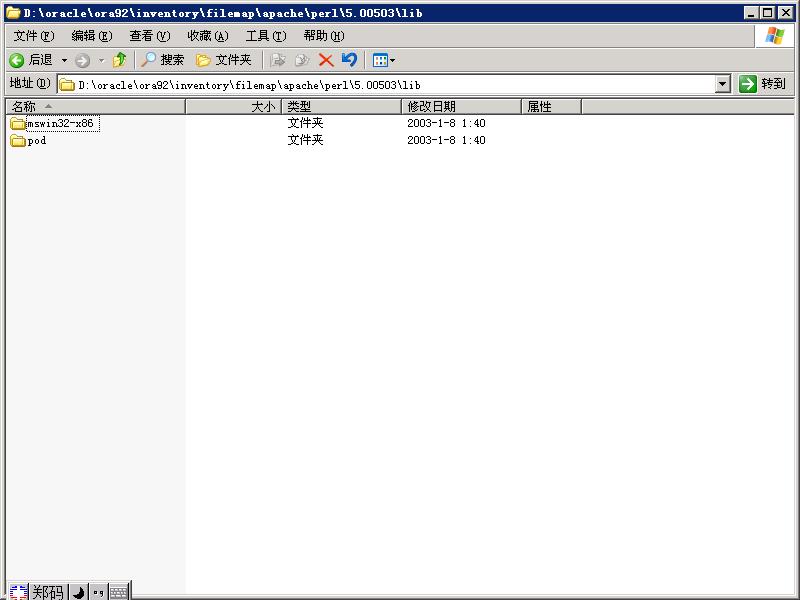Open the IME soft keyboard icon
800x600 pixels.
(119, 592)
